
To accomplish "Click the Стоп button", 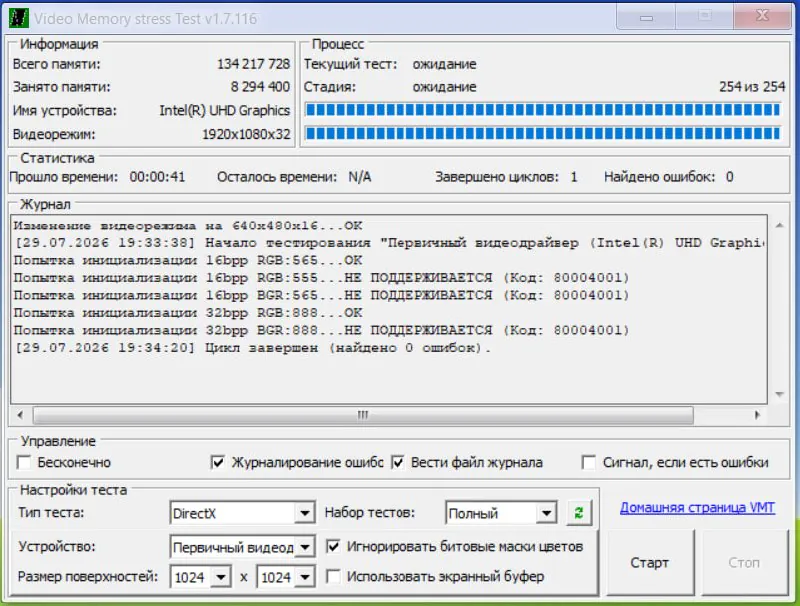I will point(744,563).
